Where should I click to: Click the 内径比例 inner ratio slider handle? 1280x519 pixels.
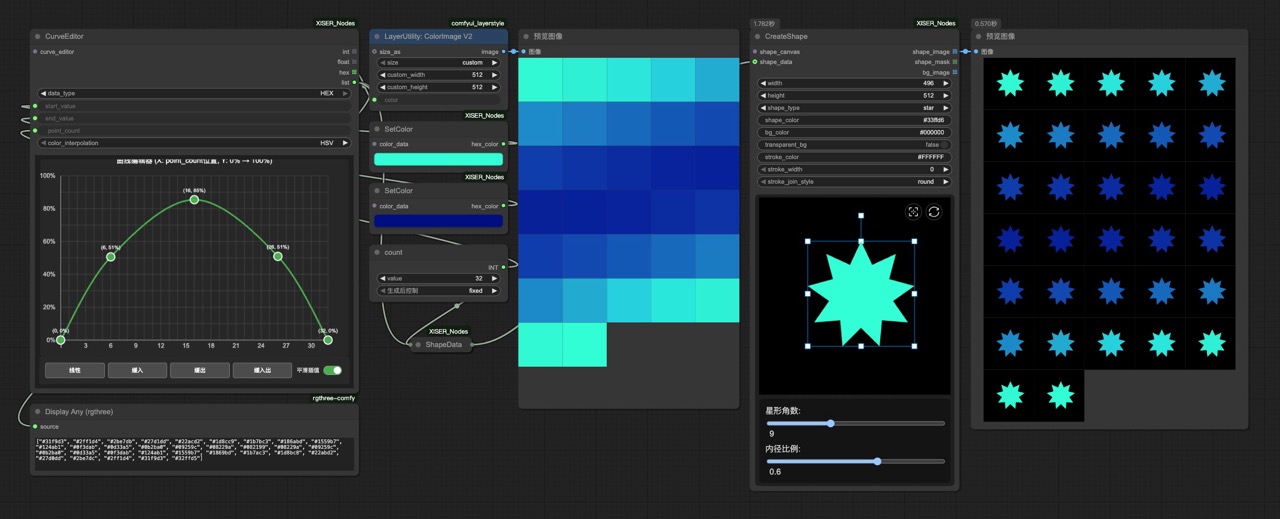pos(877,461)
